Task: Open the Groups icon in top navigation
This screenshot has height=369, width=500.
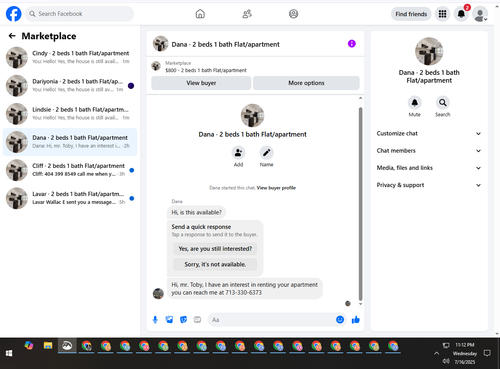Action: click(x=293, y=14)
